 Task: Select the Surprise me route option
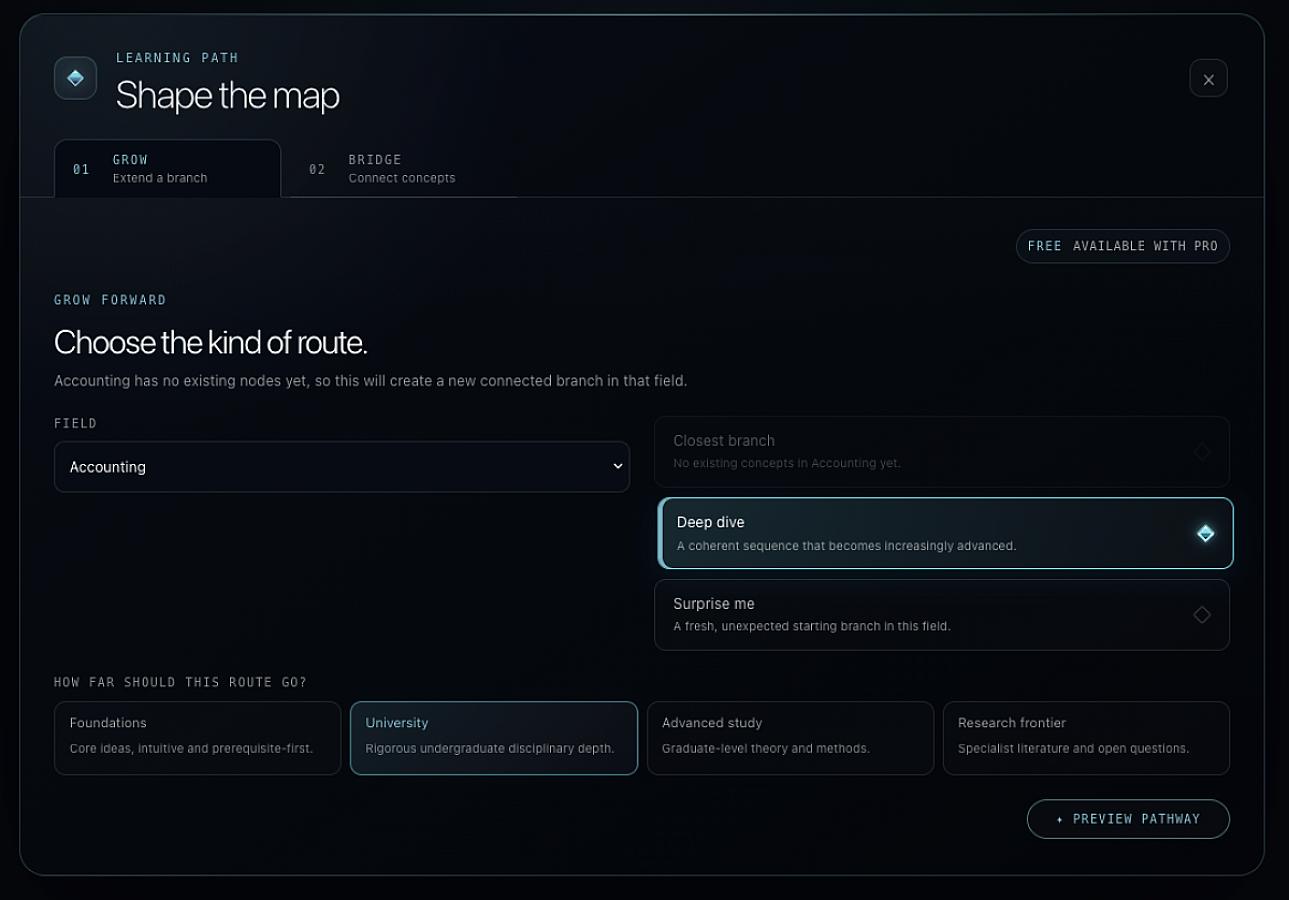[x=942, y=615]
